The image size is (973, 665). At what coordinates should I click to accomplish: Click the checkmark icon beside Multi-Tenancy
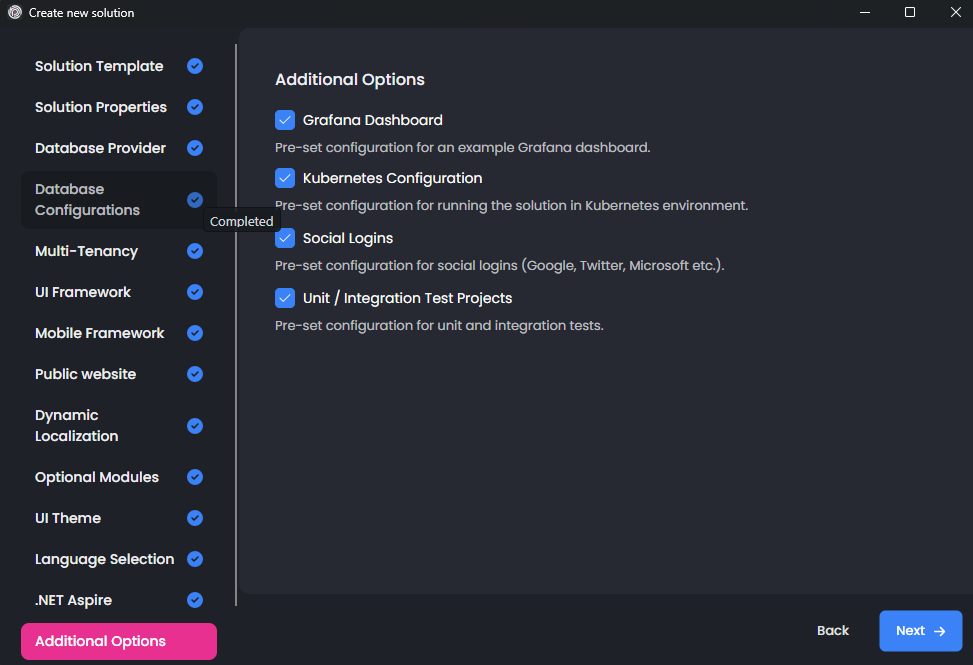pyautogui.click(x=195, y=251)
